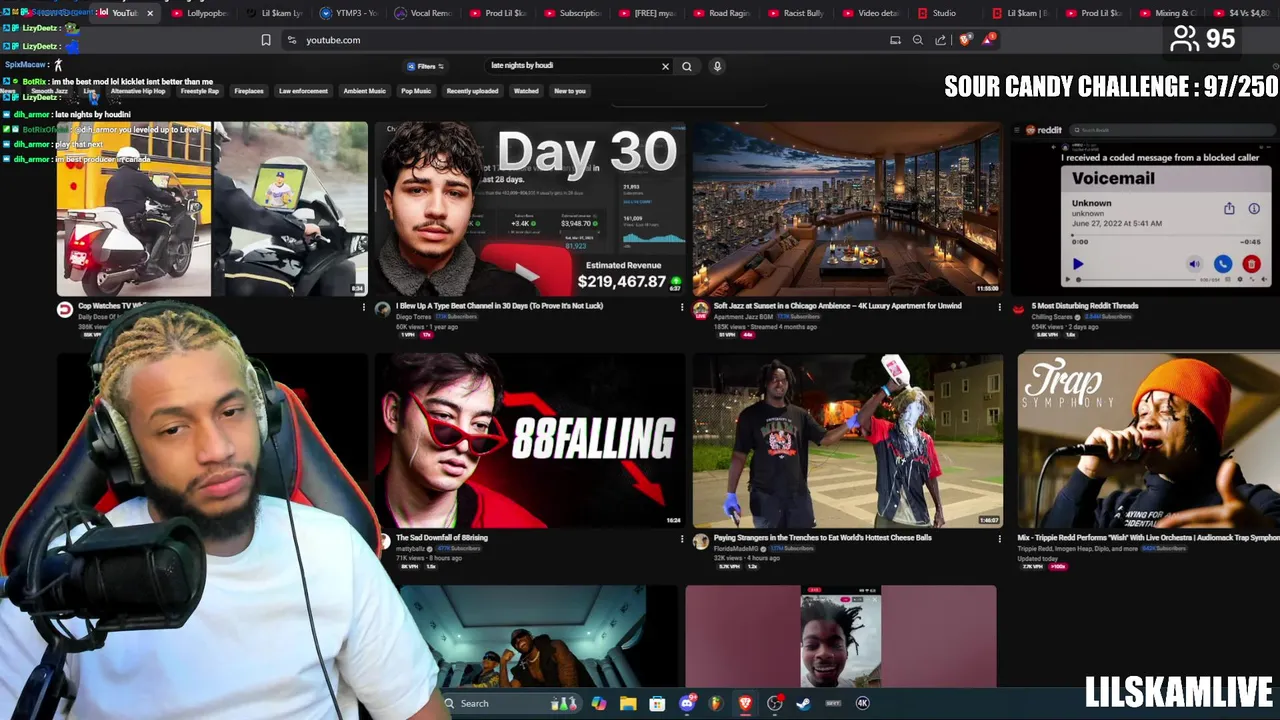
Task: Open the Chicago luxury apartment jazz thumbnail
Action: (x=847, y=209)
